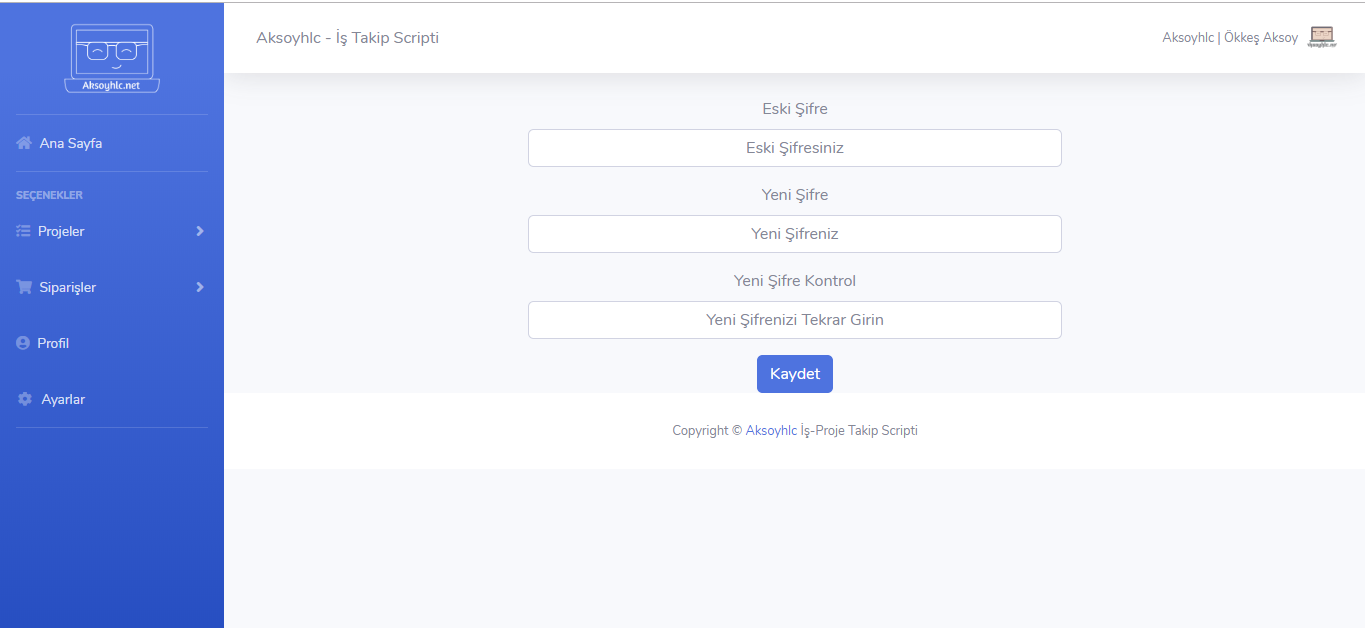This screenshot has height=628, width=1365.
Task: Click the Ana Sayfa home icon
Action: 24,143
